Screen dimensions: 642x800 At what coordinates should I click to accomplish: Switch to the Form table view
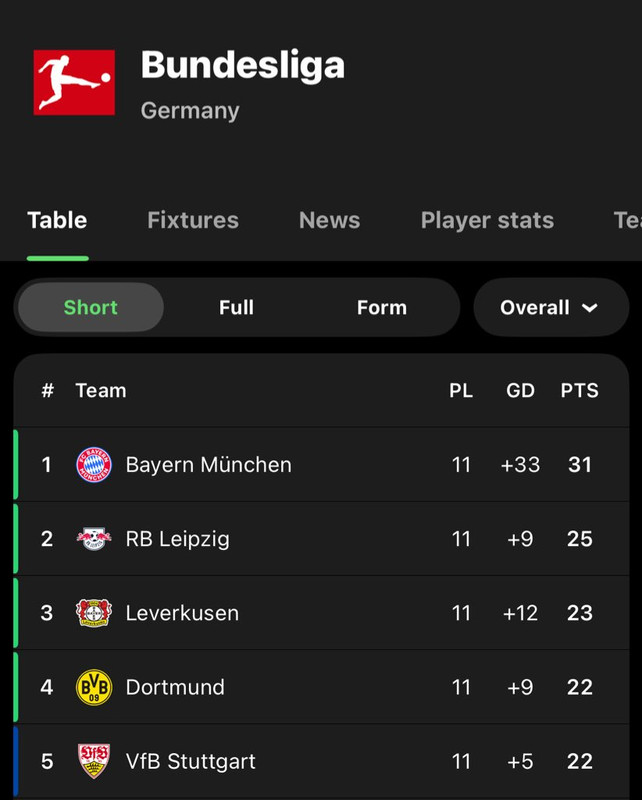click(382, 307)
